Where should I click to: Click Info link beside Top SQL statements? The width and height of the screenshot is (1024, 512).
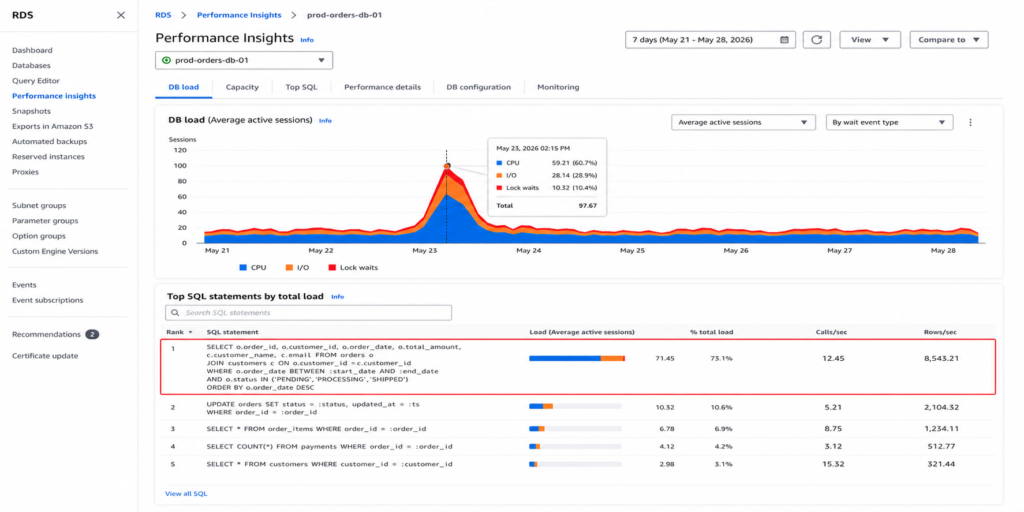click(337, 296)
